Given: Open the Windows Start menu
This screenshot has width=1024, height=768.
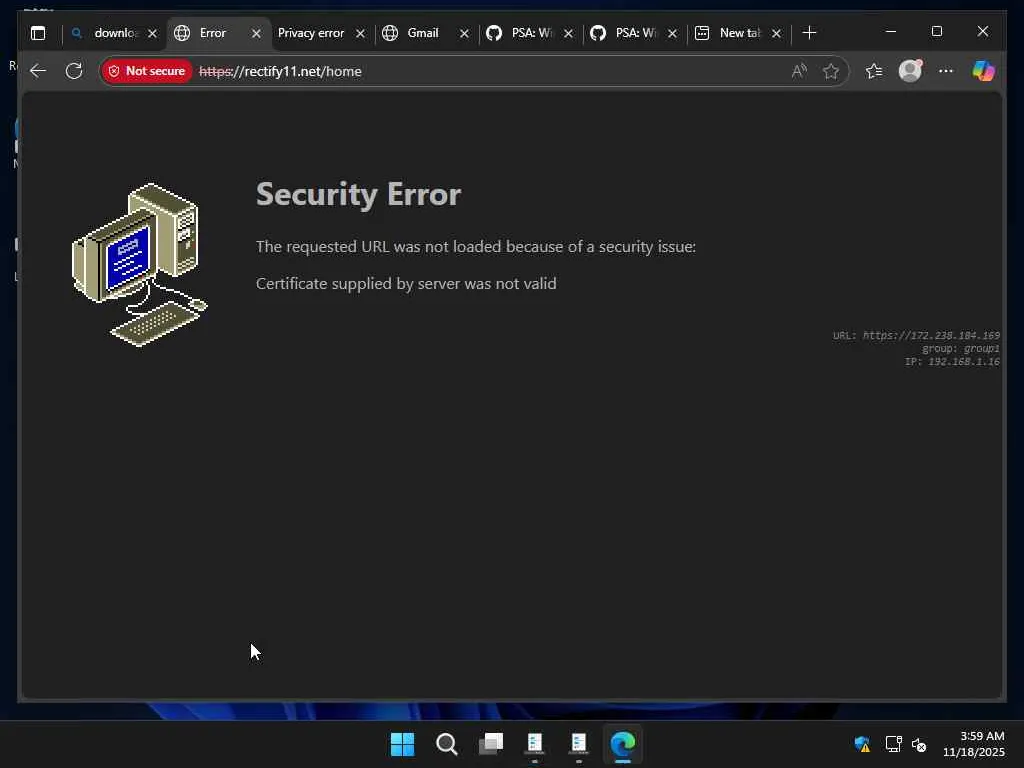Looking at the screenshot, I should 402,744.
